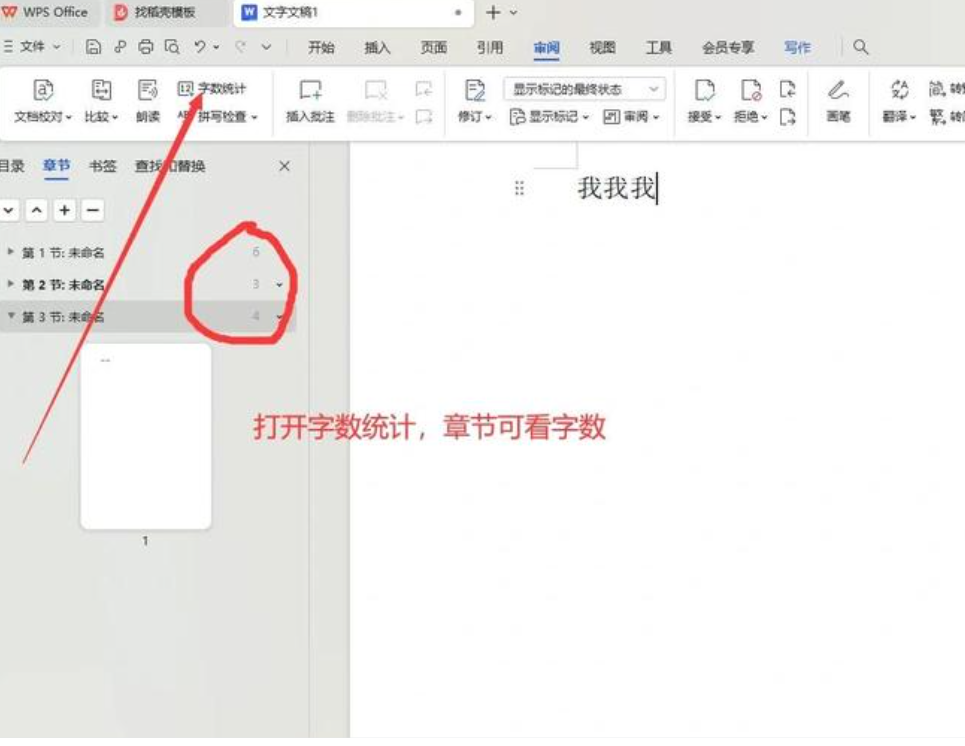Click the plus button to add section
The height and width of the screenshot is (746, 965).
64,210
